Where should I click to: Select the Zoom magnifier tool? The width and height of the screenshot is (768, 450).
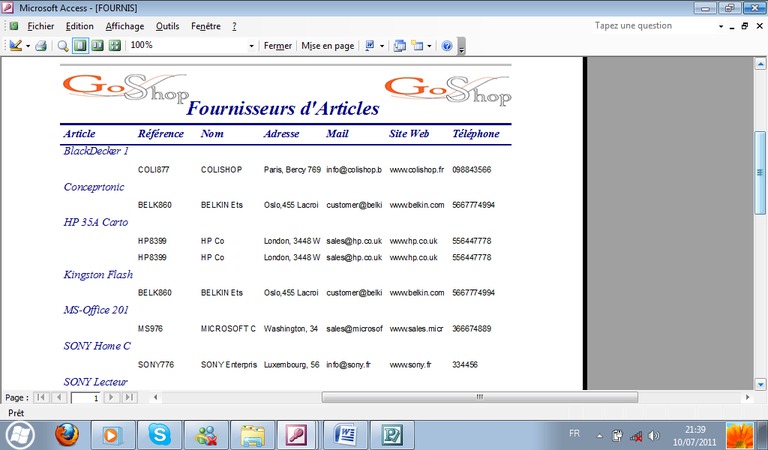tap(63, 46)
